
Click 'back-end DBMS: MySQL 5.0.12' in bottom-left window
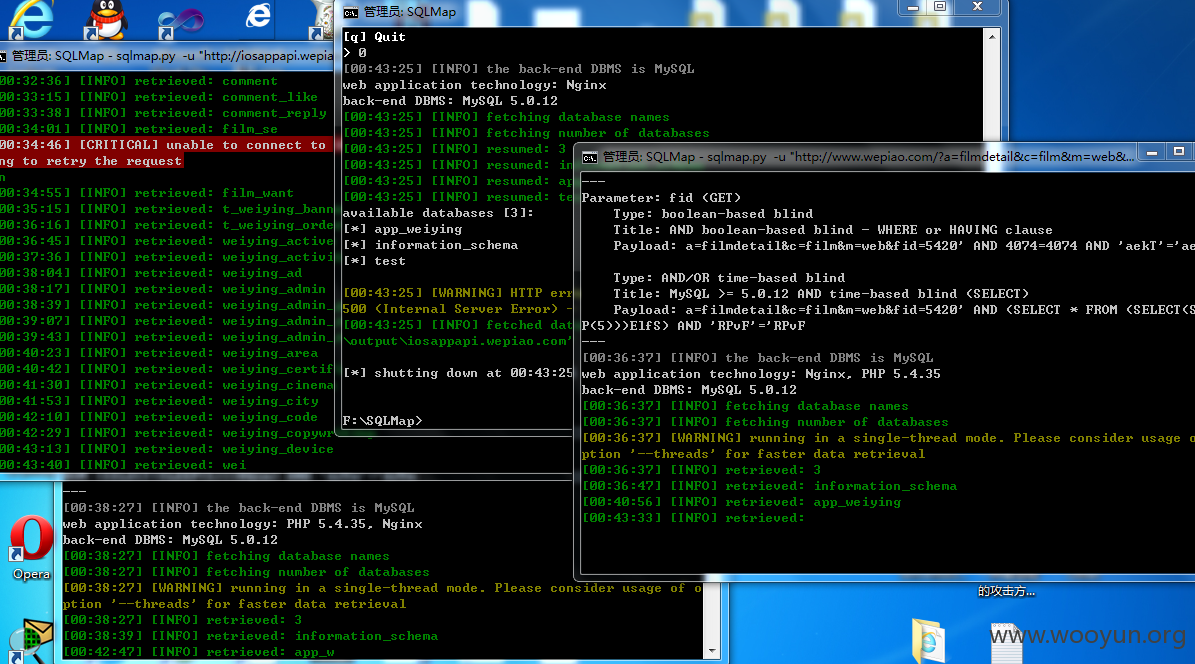click(171, 540)
